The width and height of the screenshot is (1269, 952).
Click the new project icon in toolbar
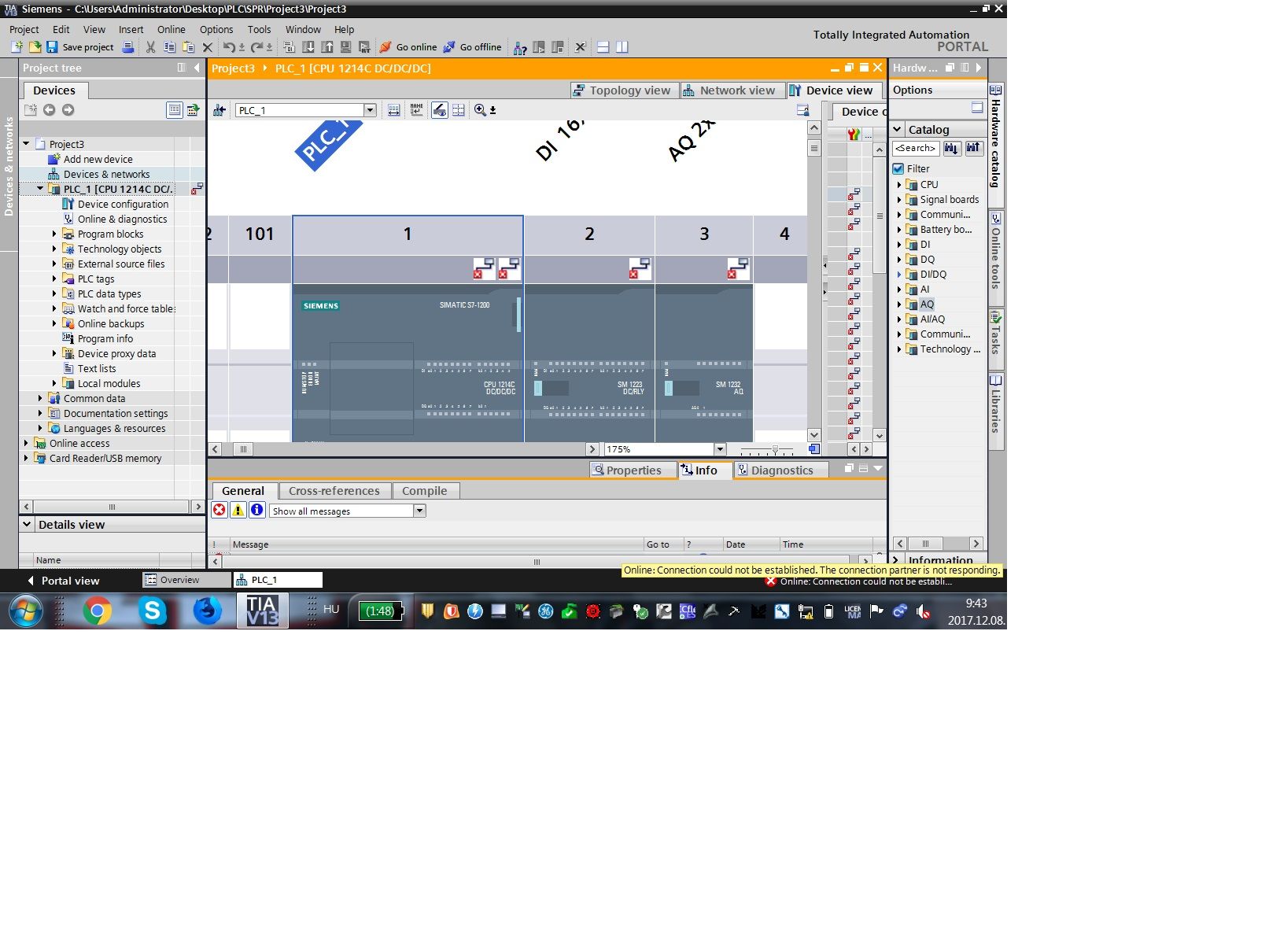(17, 47)
